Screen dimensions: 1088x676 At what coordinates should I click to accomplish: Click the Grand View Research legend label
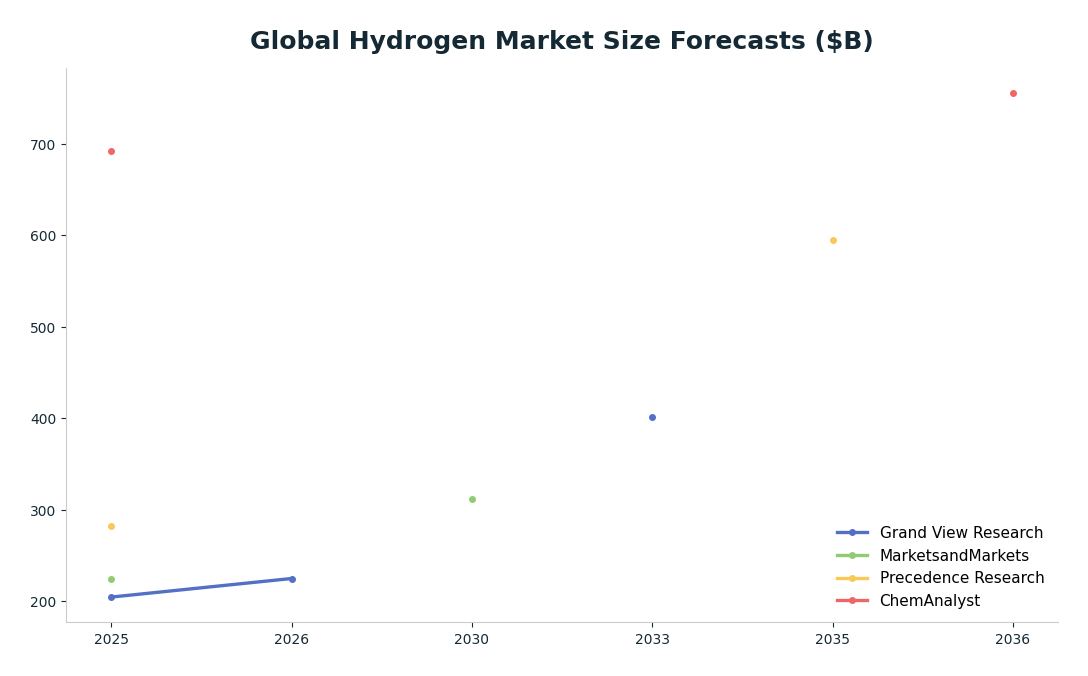point(961,533)
